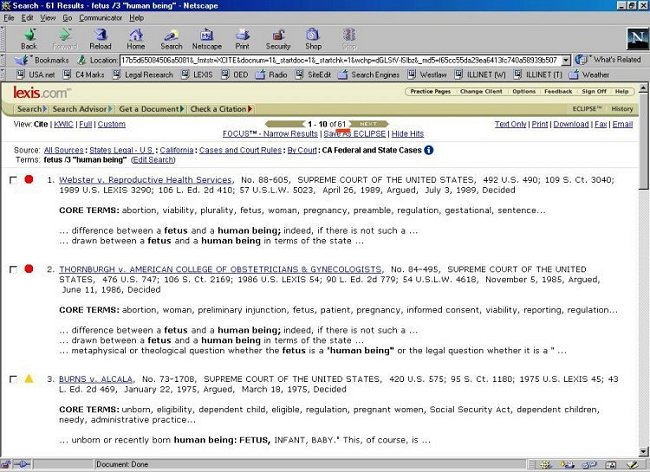This screenshot has width=650, height=472.
Task: Click the Edit Search link
Action: pos(153,160)
